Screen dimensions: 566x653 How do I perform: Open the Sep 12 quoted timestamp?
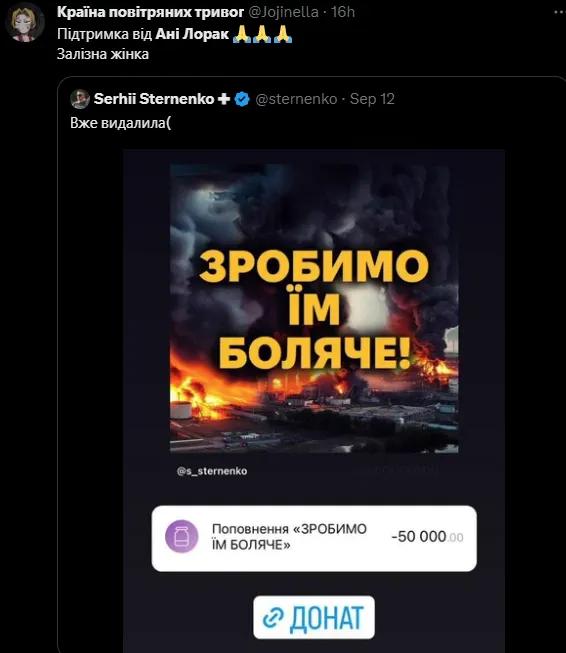coord(372,99)
